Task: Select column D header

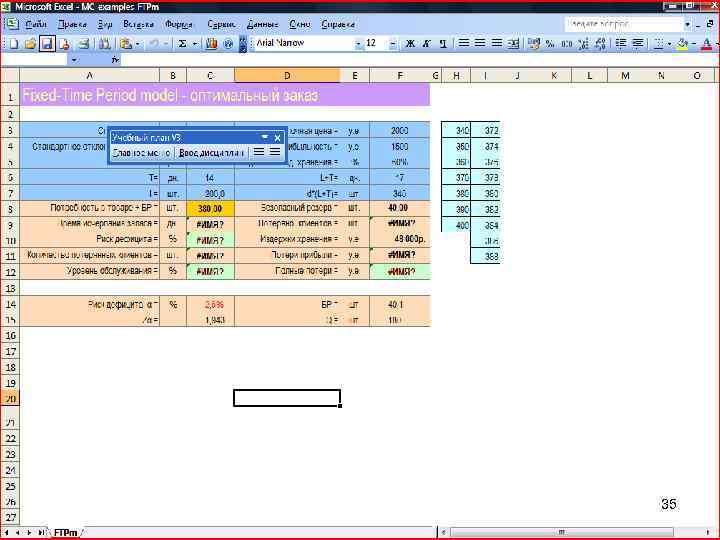Action: click(x=287, y=75)
